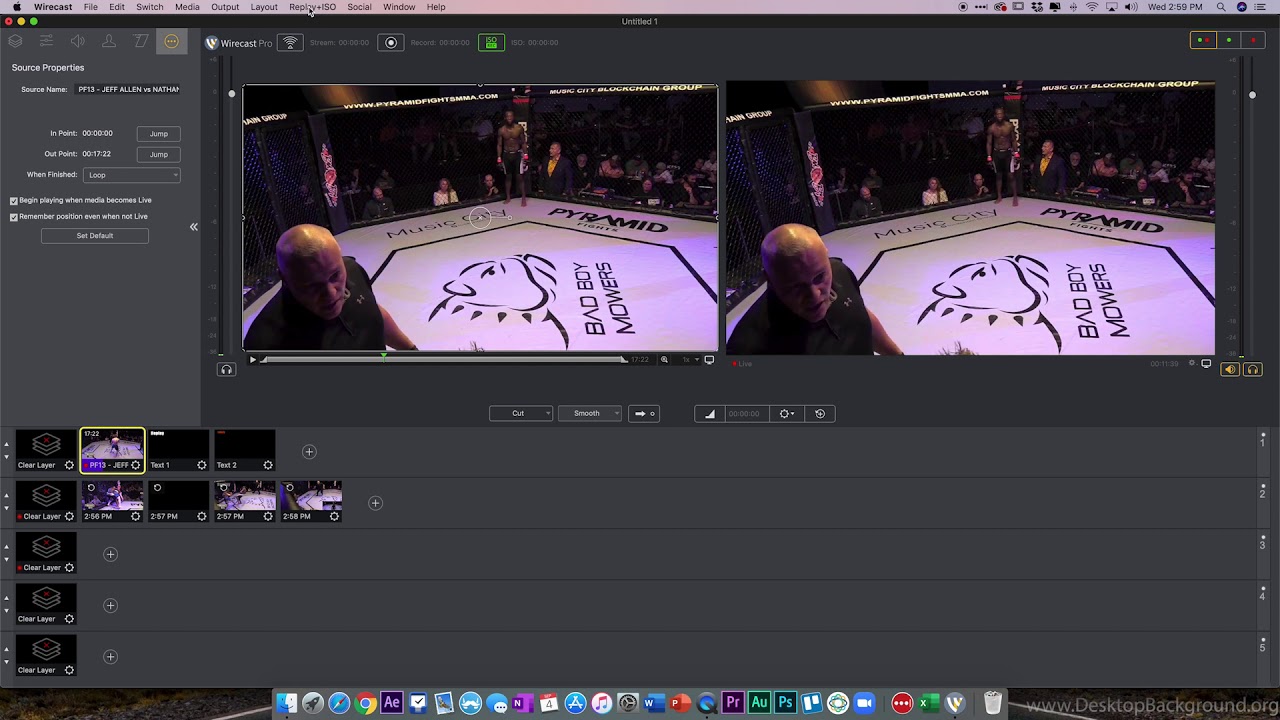
Task: Open Google Chrome from the Dock
Action: coord(366,703)
